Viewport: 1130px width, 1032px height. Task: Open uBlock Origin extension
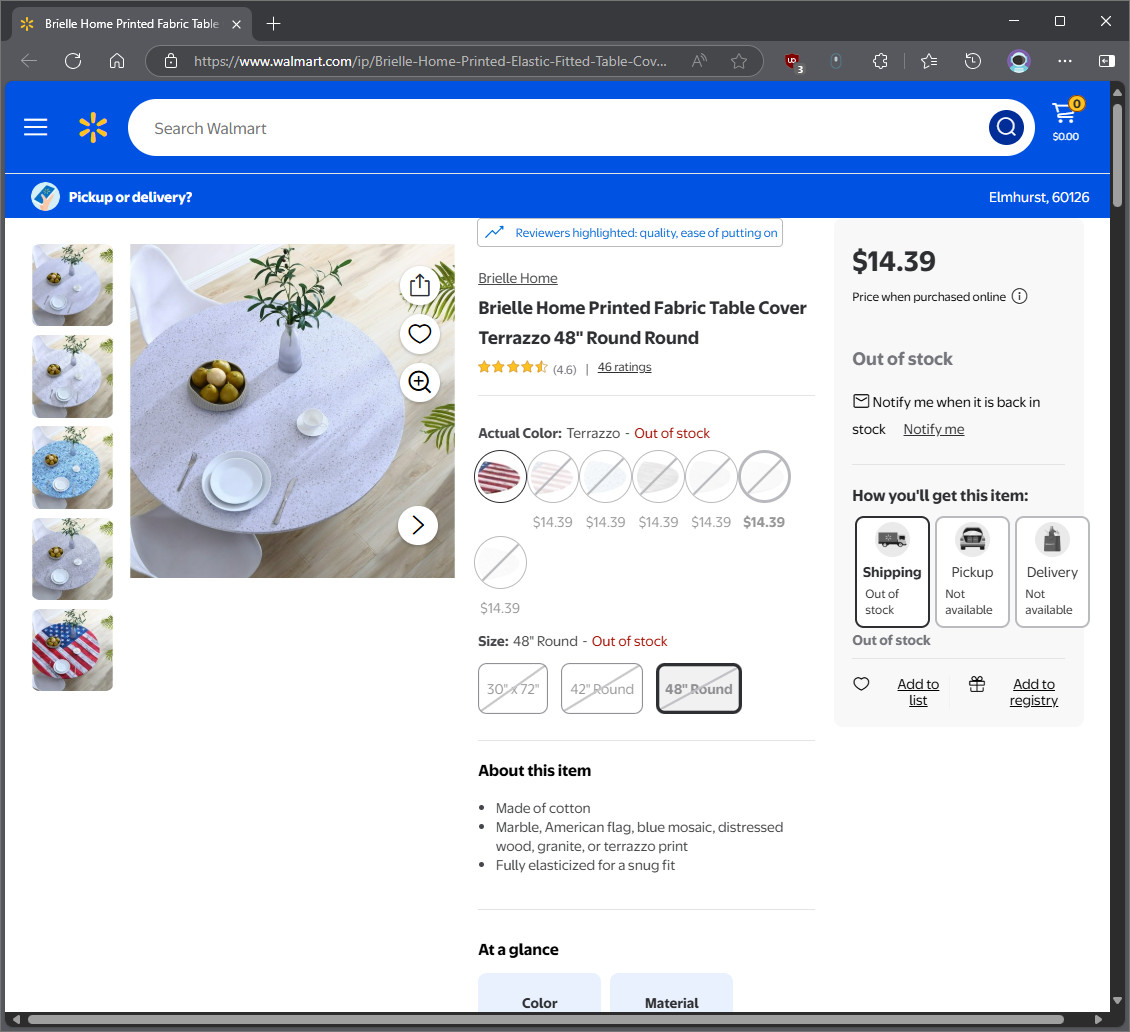pyautogui.click(x=793, y=63)
